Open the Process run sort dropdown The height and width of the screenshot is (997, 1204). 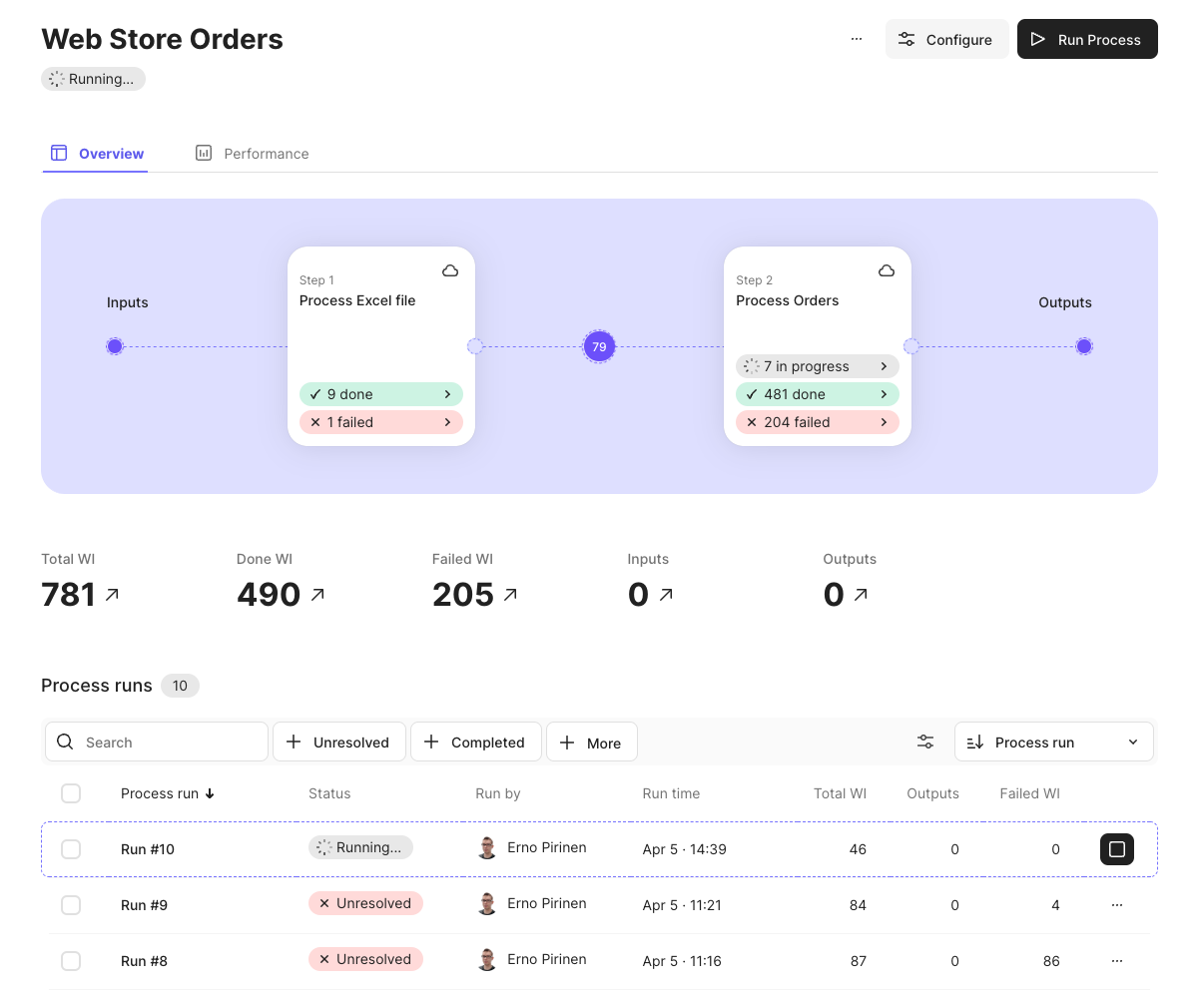point(1054,742)
